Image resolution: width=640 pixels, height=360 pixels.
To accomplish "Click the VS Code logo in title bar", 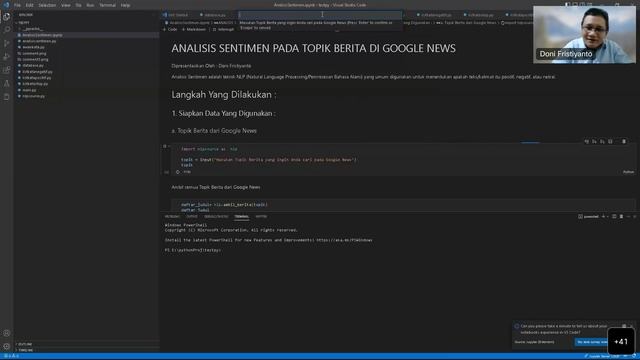I will pos(6,5).
